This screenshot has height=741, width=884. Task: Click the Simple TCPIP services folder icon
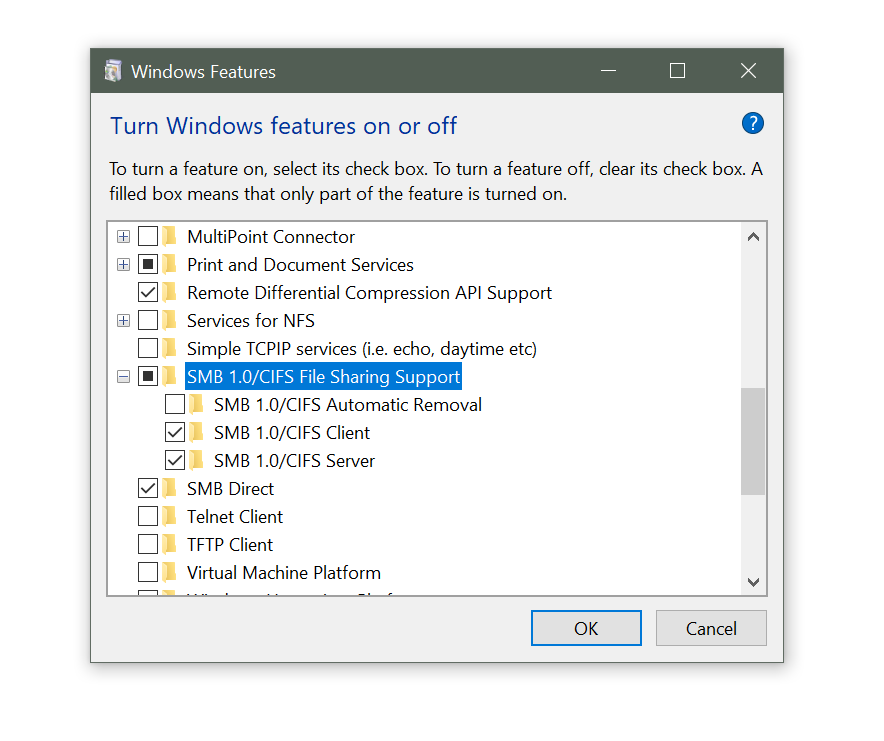[170, 349]
